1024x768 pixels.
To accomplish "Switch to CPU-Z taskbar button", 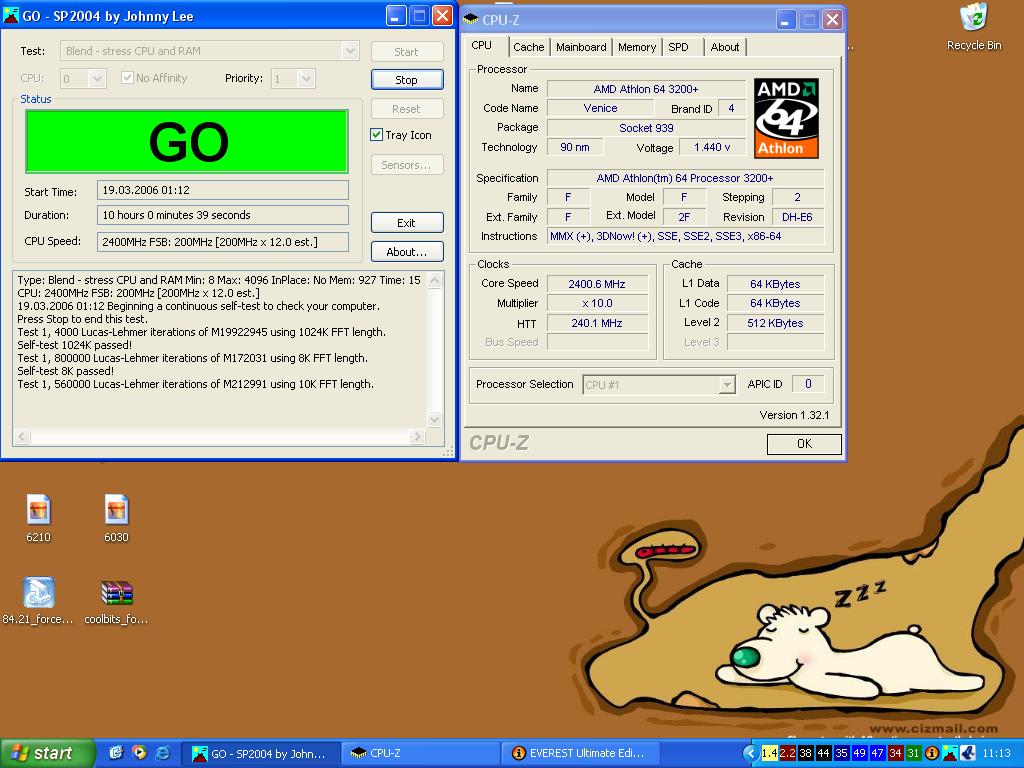I will [x=421, y=754].
